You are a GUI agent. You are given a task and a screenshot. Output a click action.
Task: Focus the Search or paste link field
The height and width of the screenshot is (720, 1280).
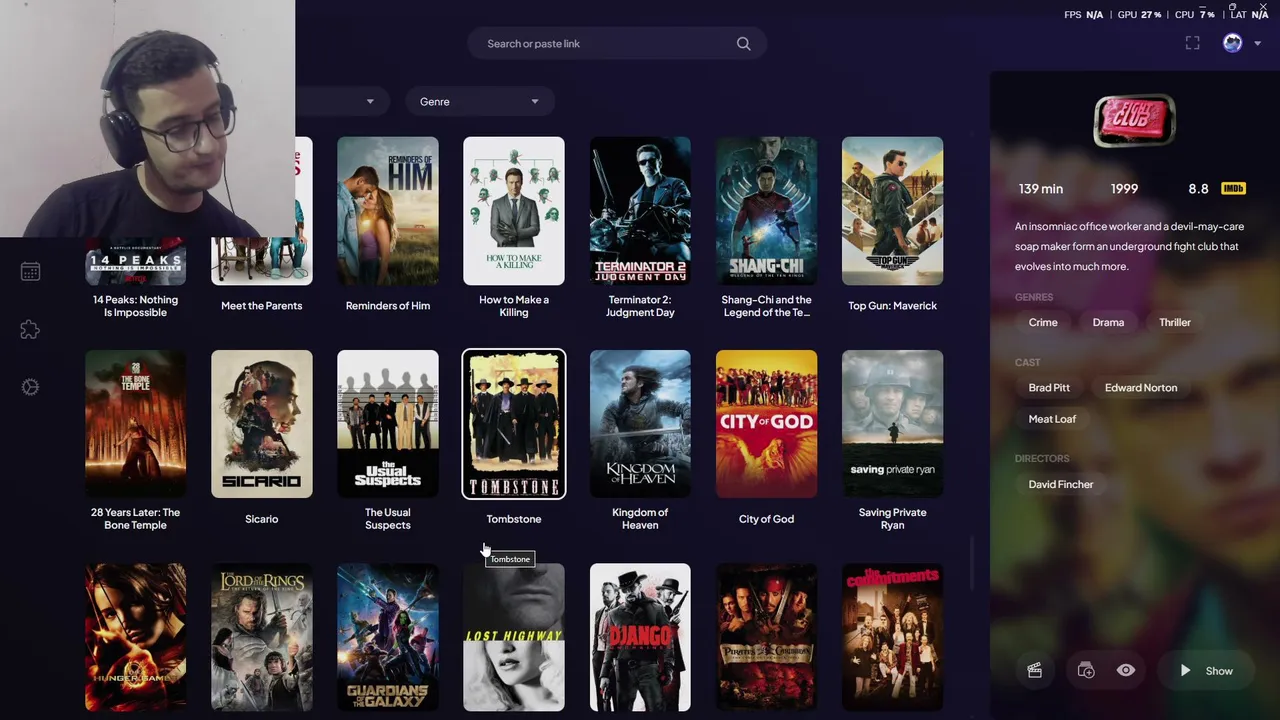617,44
